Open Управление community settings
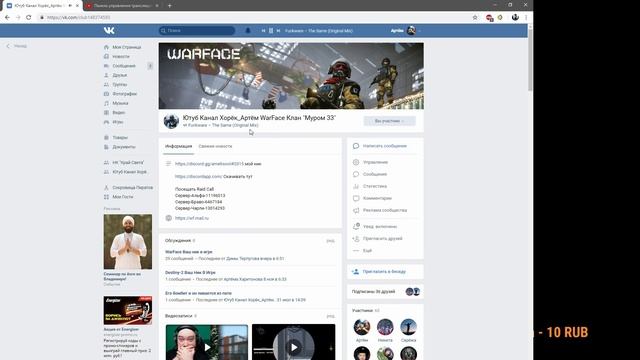This screenshot has height=360, width=640. [x=375, y=162]
